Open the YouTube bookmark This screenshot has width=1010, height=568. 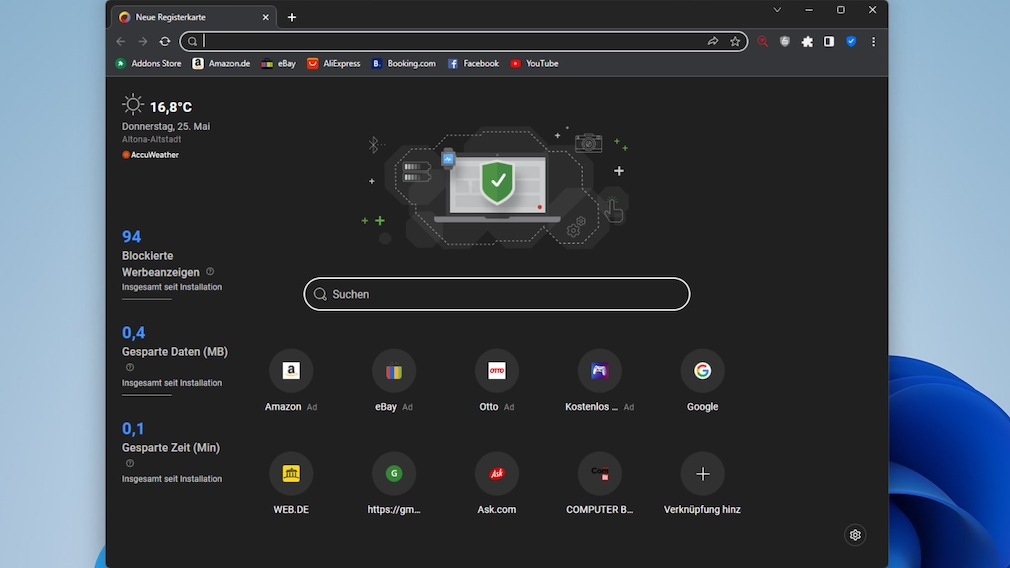tap(534, 63)
